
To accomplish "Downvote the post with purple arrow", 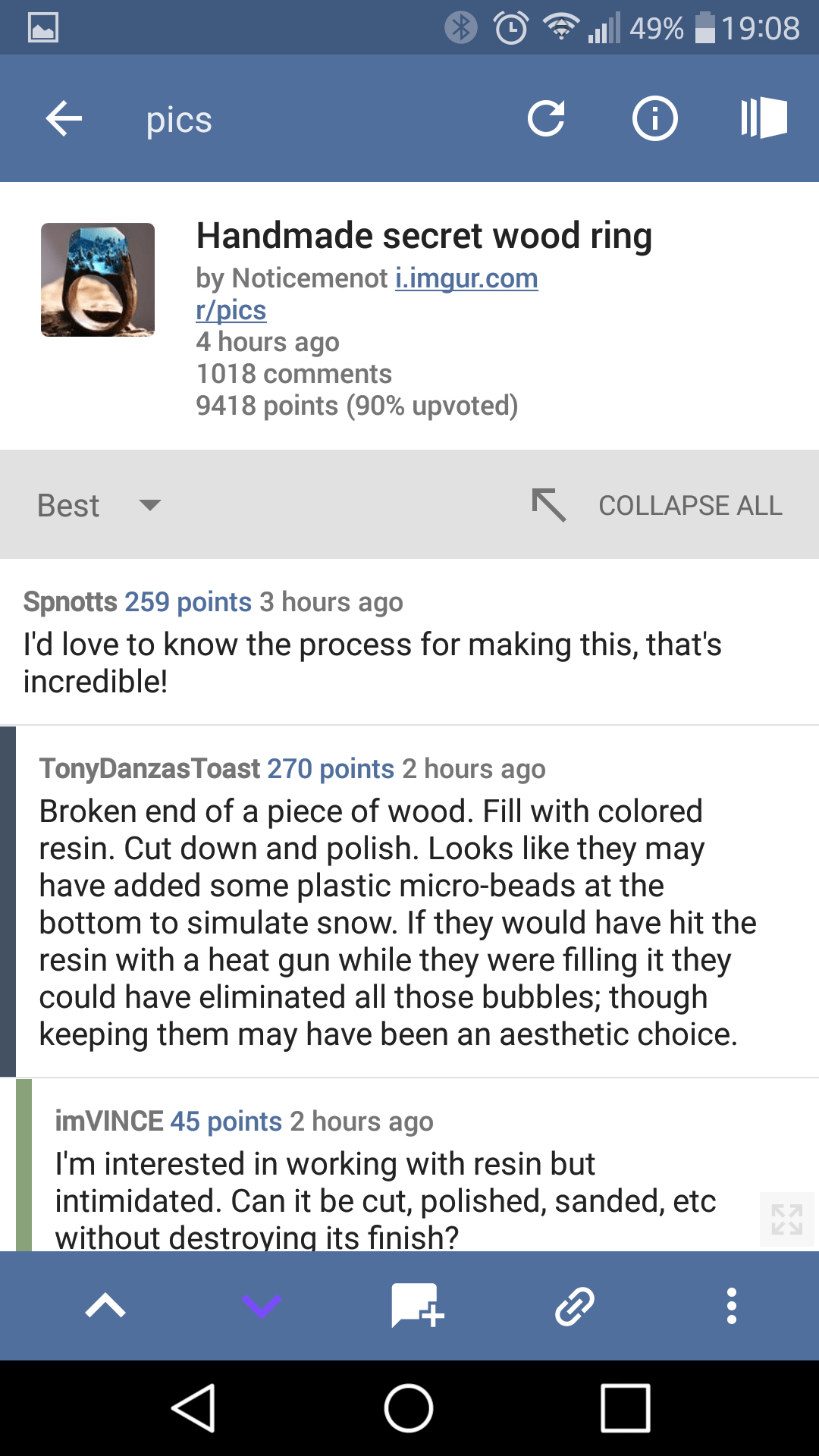I will pos(262,1306).
